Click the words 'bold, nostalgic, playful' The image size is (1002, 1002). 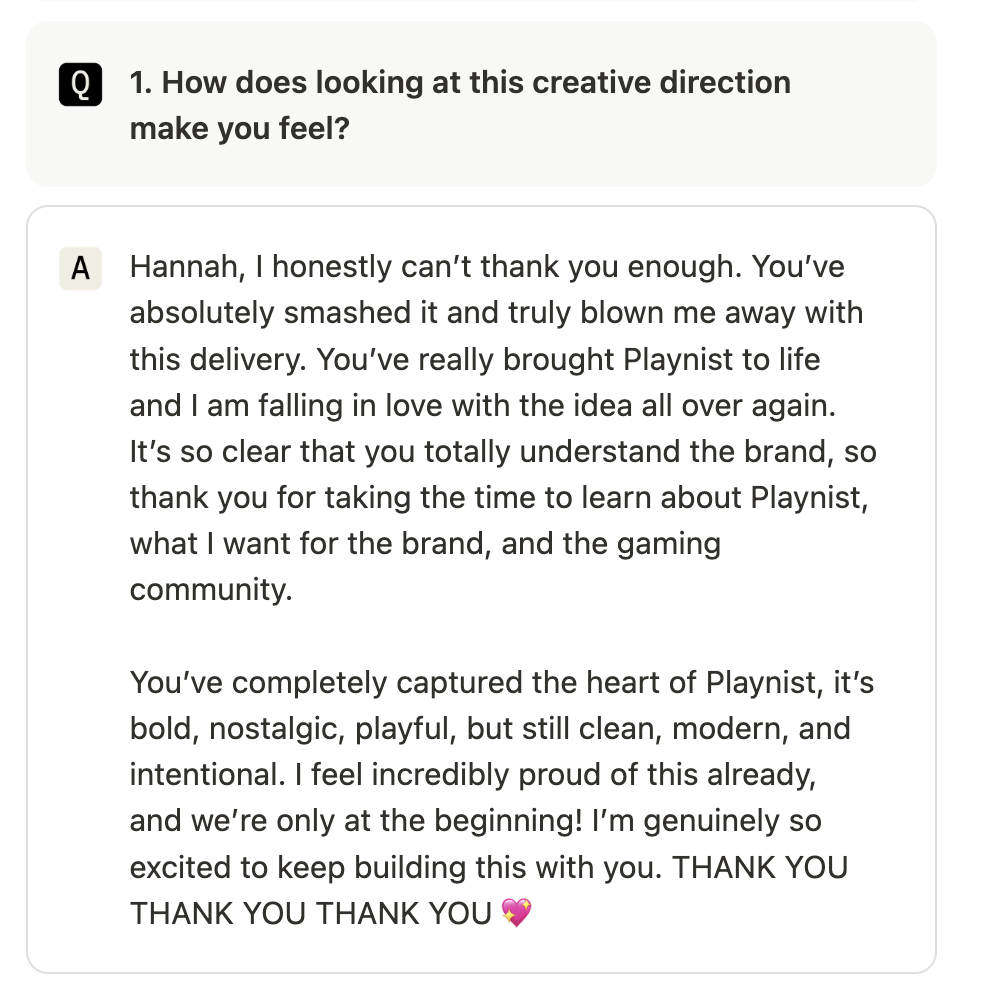293,729
